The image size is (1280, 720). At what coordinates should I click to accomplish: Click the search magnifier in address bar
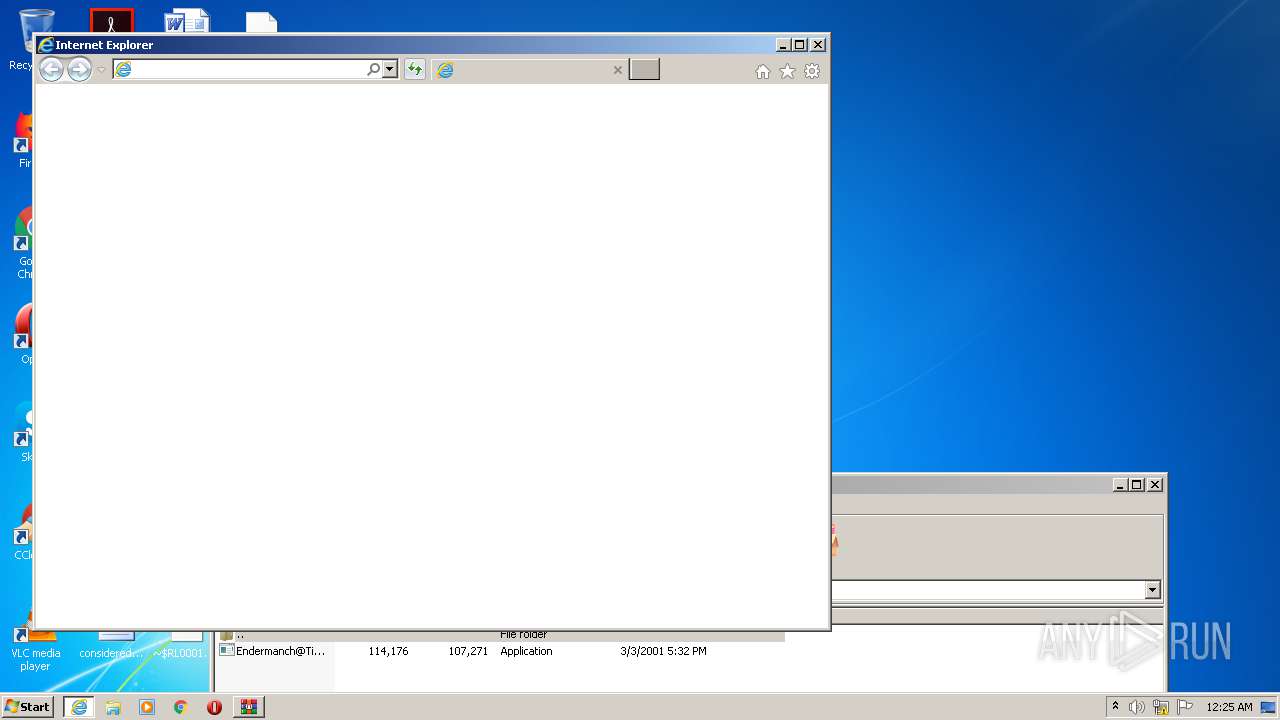point(373,69)
